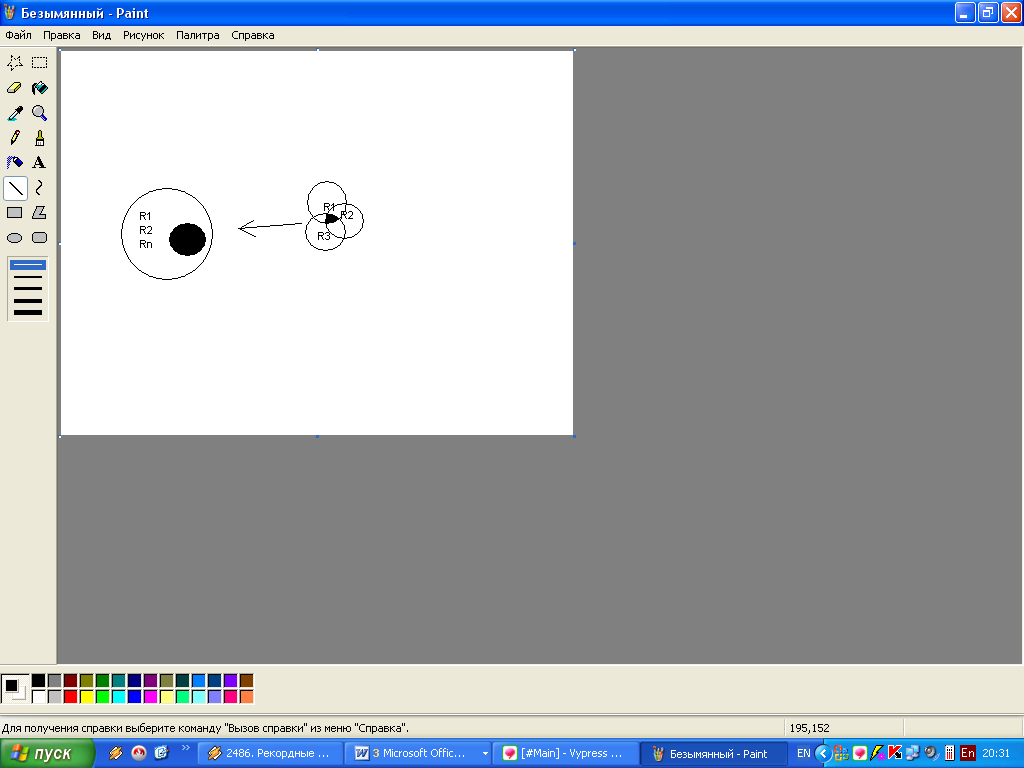Activate the Pick Color eyedropper tool

pos(15,113)
